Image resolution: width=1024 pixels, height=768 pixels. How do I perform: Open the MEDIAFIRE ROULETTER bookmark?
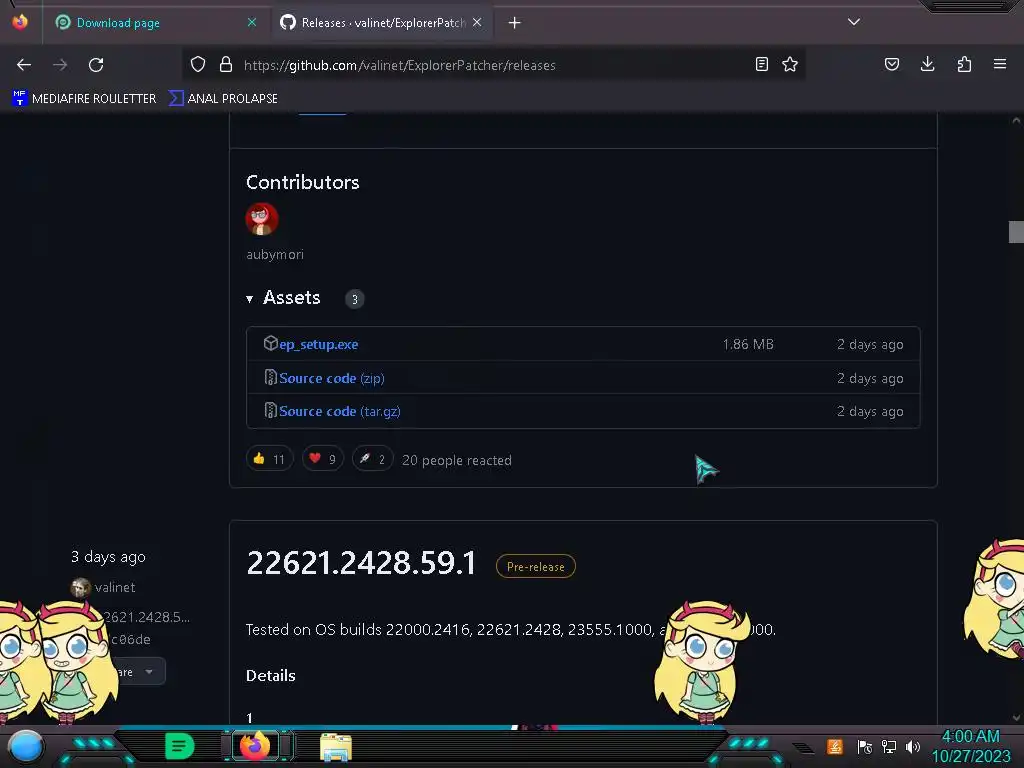[x=84, y=99]
